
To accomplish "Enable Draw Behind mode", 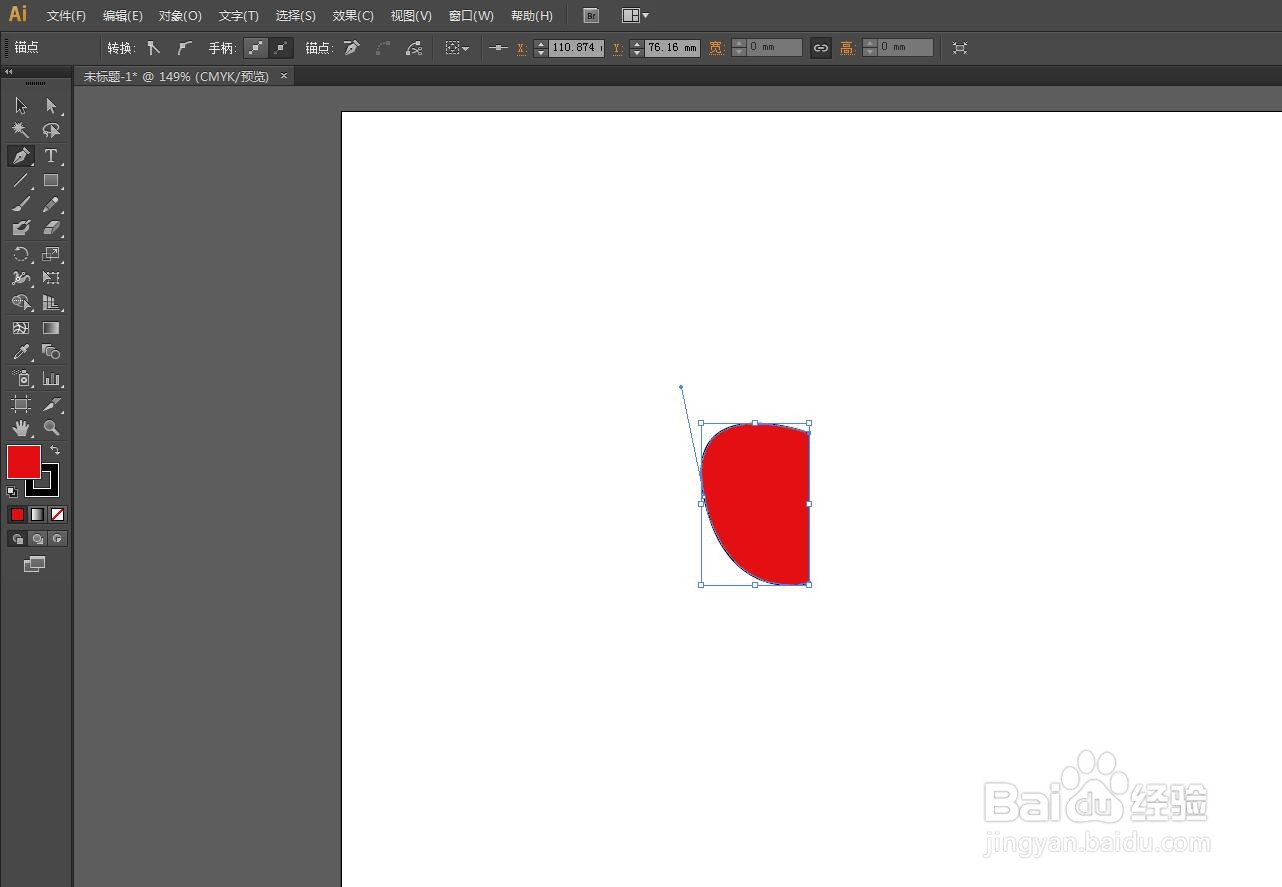I will coord(37,538).
